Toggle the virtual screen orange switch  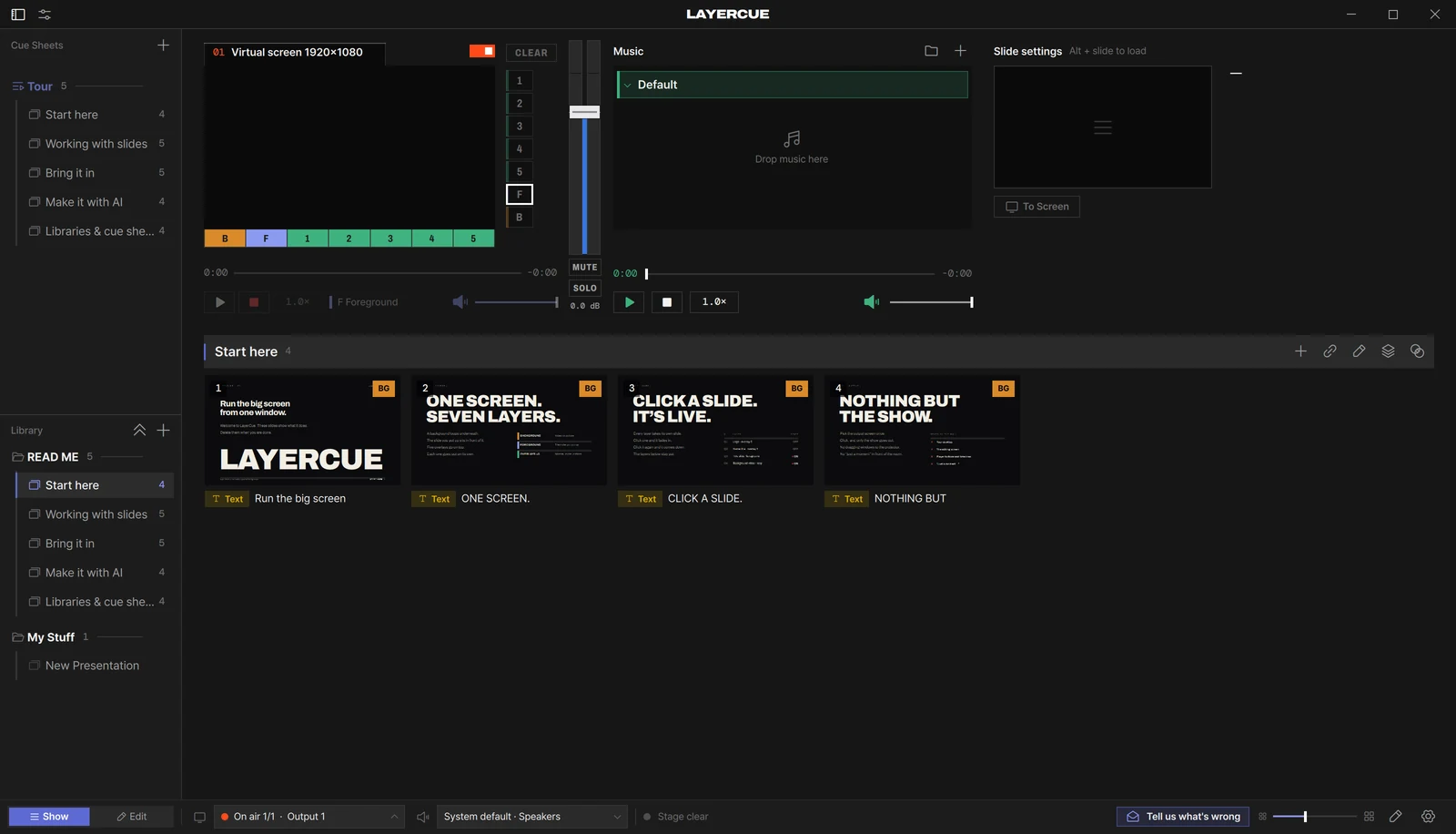click(482, 51)
